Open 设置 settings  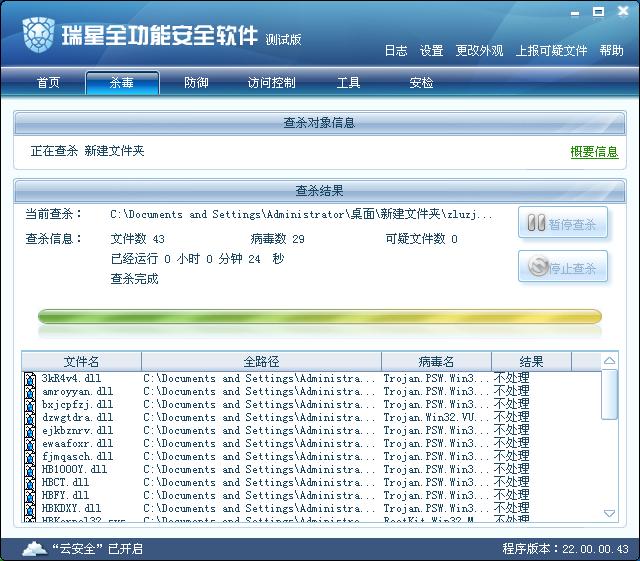[x=431, y=51]
